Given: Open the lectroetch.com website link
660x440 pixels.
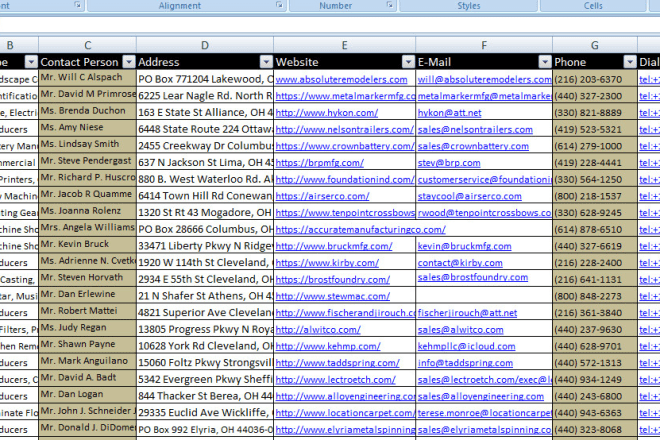Looking at the screenshot, I should [x=335, y=380].
